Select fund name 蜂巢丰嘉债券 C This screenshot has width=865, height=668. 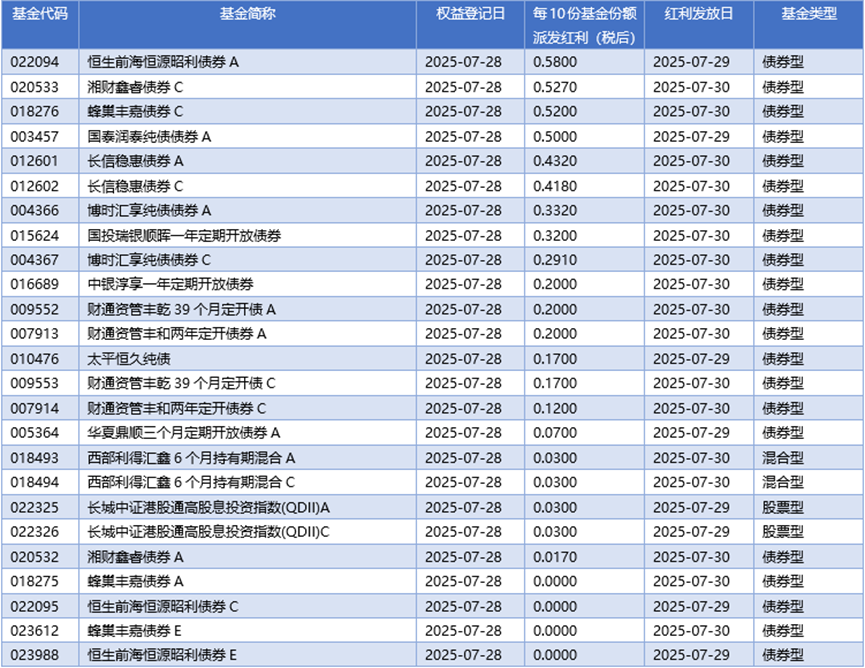point(135,111)
